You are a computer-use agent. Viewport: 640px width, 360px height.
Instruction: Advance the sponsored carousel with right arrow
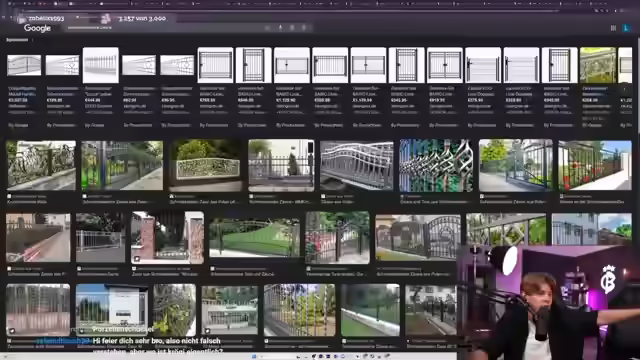pyautogui.click(x=624, y=89)
